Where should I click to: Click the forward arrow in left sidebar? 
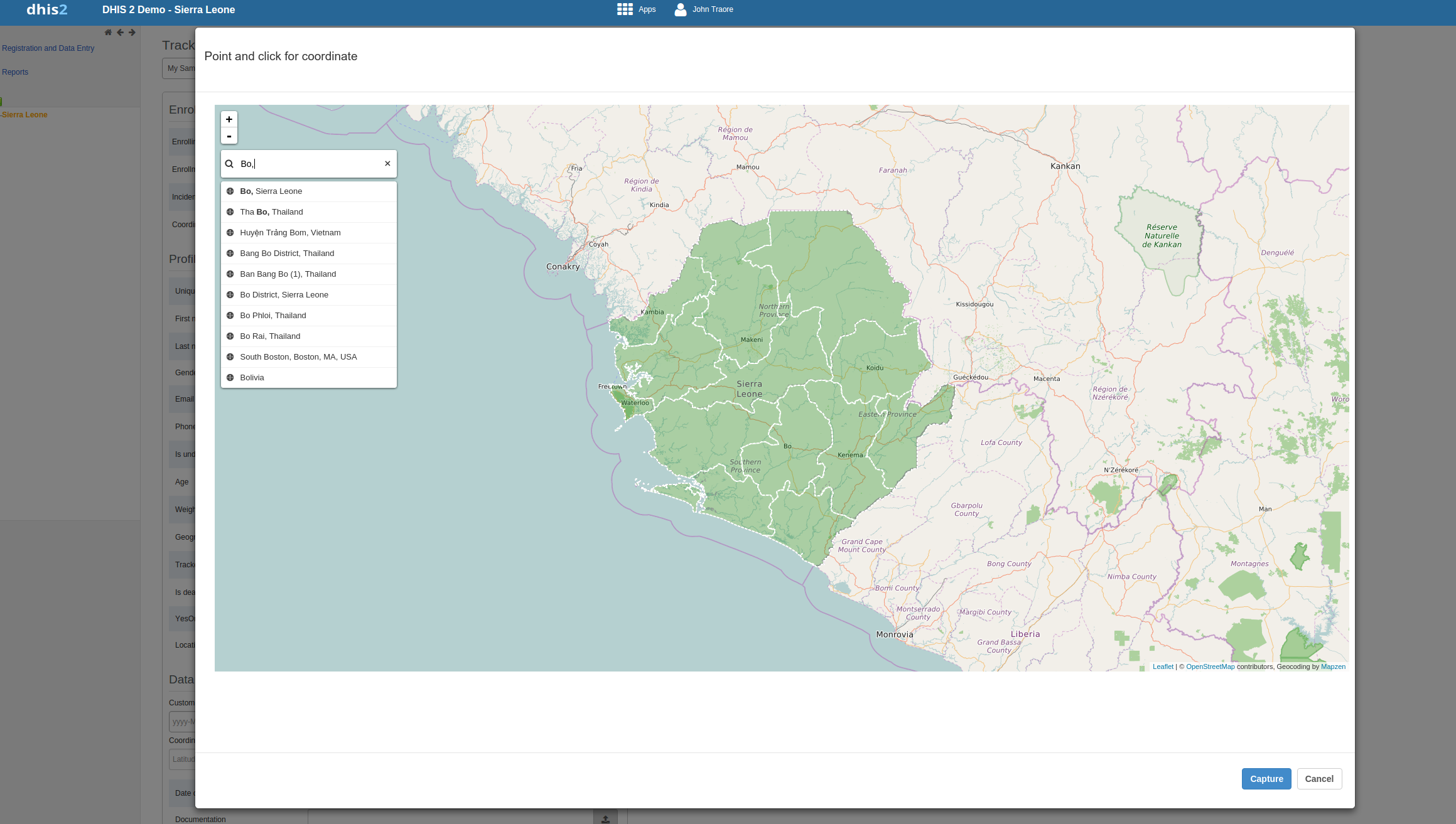point(132,33)
